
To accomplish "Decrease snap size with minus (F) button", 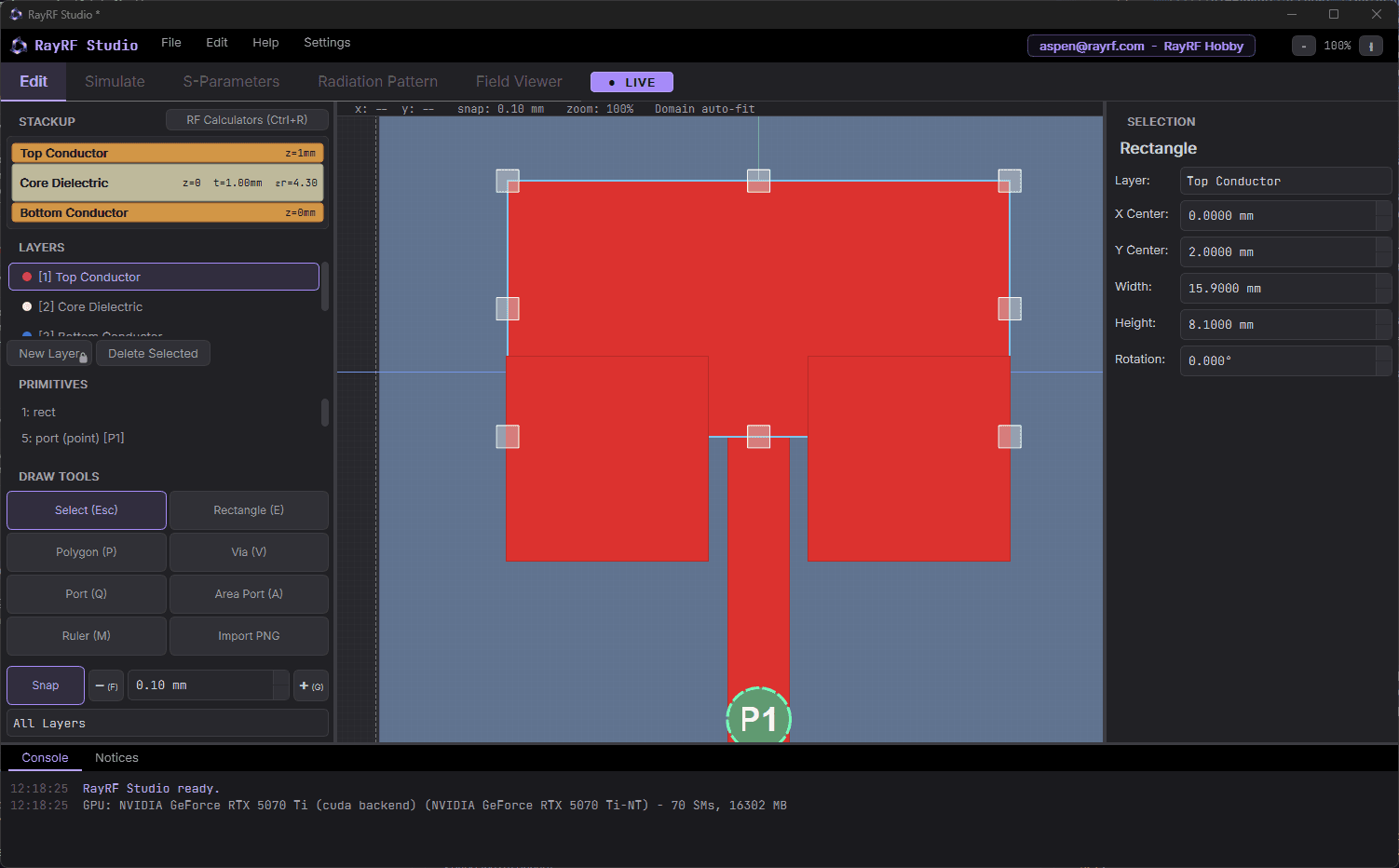I will (x=107, y=685).
